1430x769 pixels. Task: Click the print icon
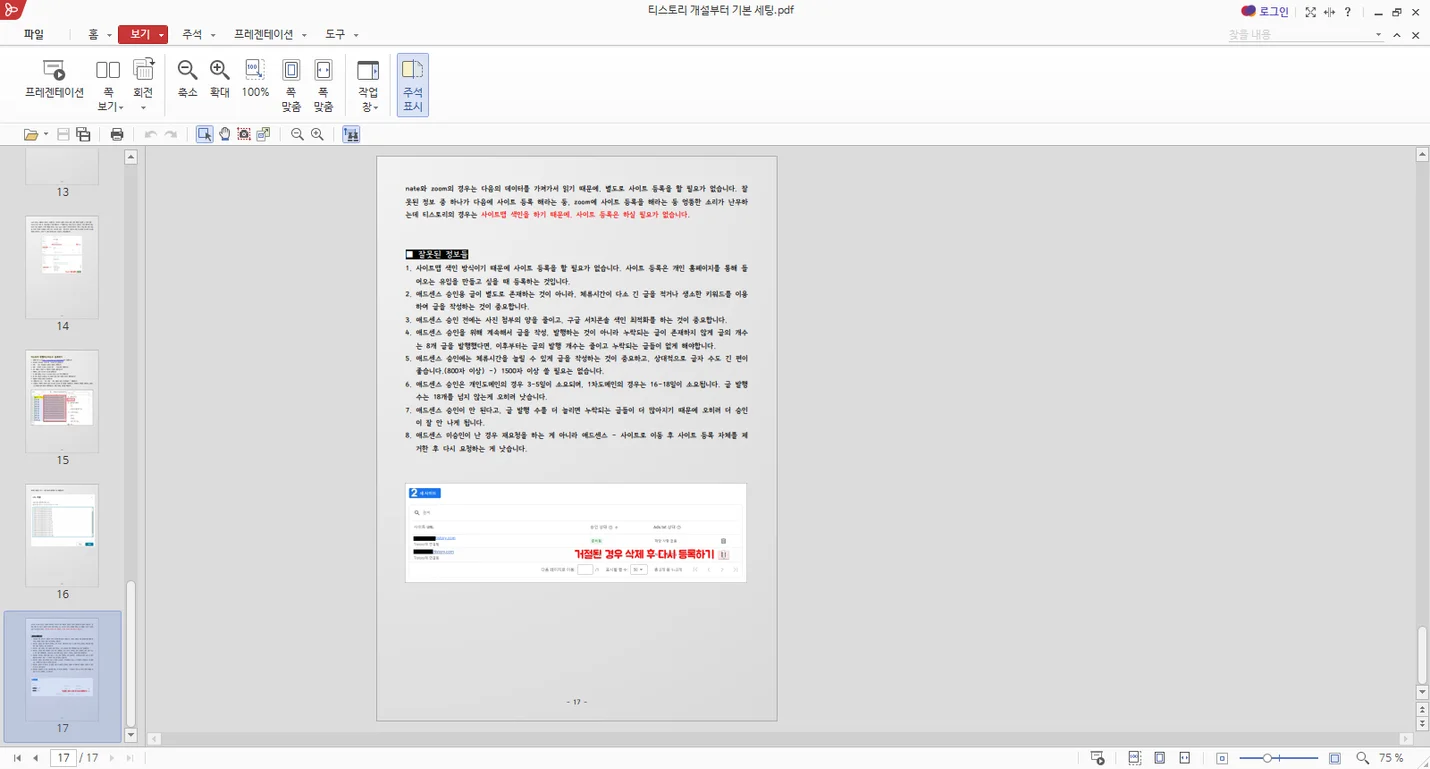coord(117,134)
